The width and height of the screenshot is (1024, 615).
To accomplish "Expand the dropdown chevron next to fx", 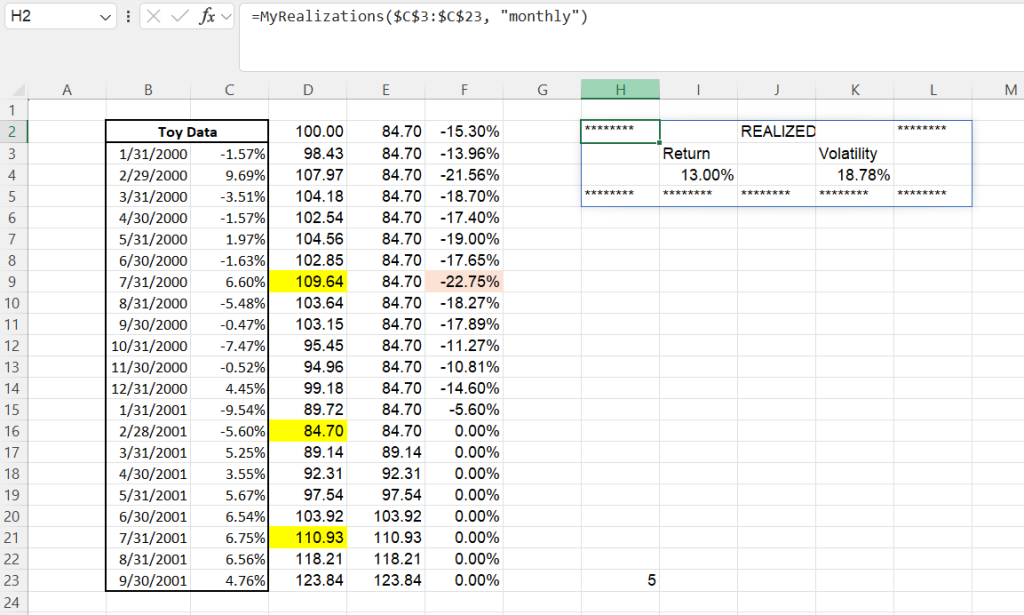I will 226,17.
